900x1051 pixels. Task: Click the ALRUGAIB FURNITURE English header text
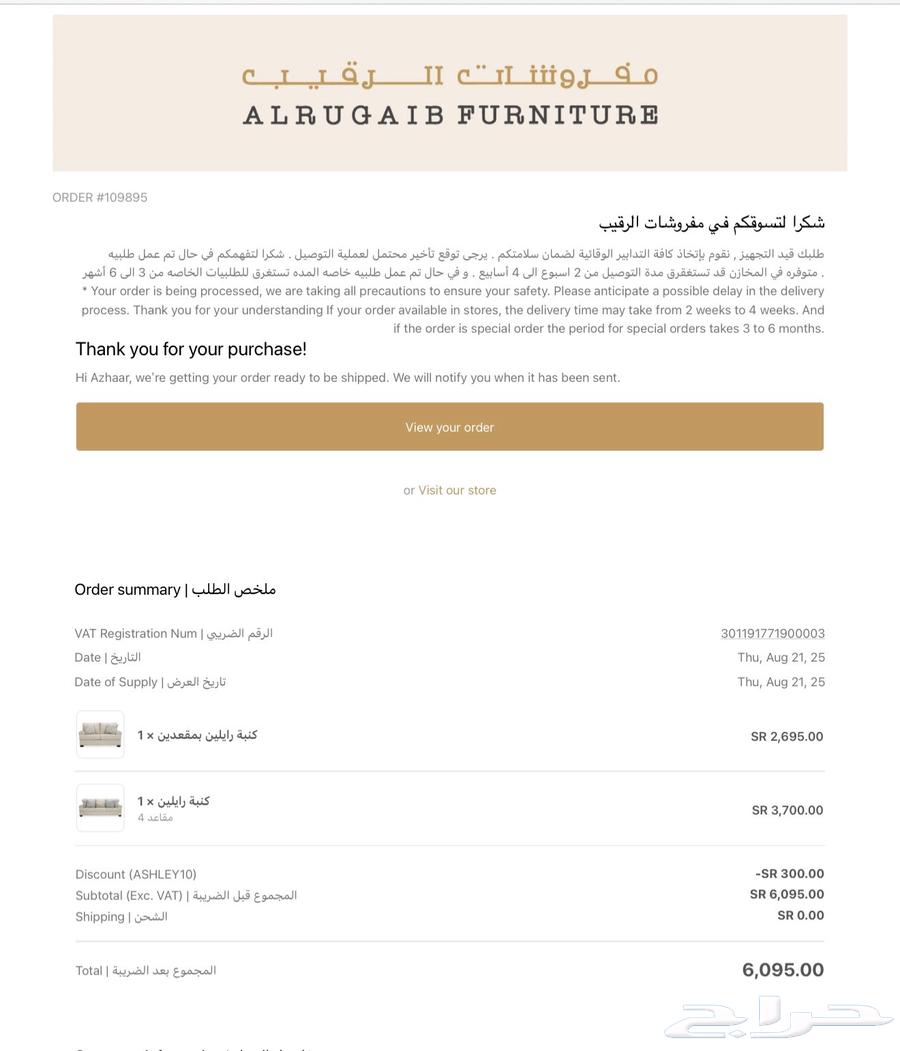tap(450, 114)
